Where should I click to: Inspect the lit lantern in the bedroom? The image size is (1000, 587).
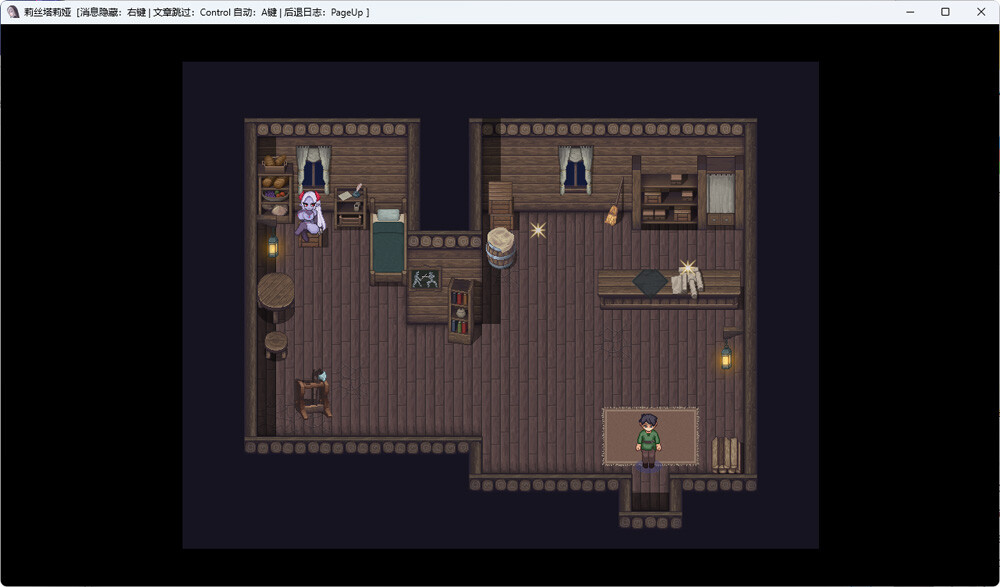[273, 246]
